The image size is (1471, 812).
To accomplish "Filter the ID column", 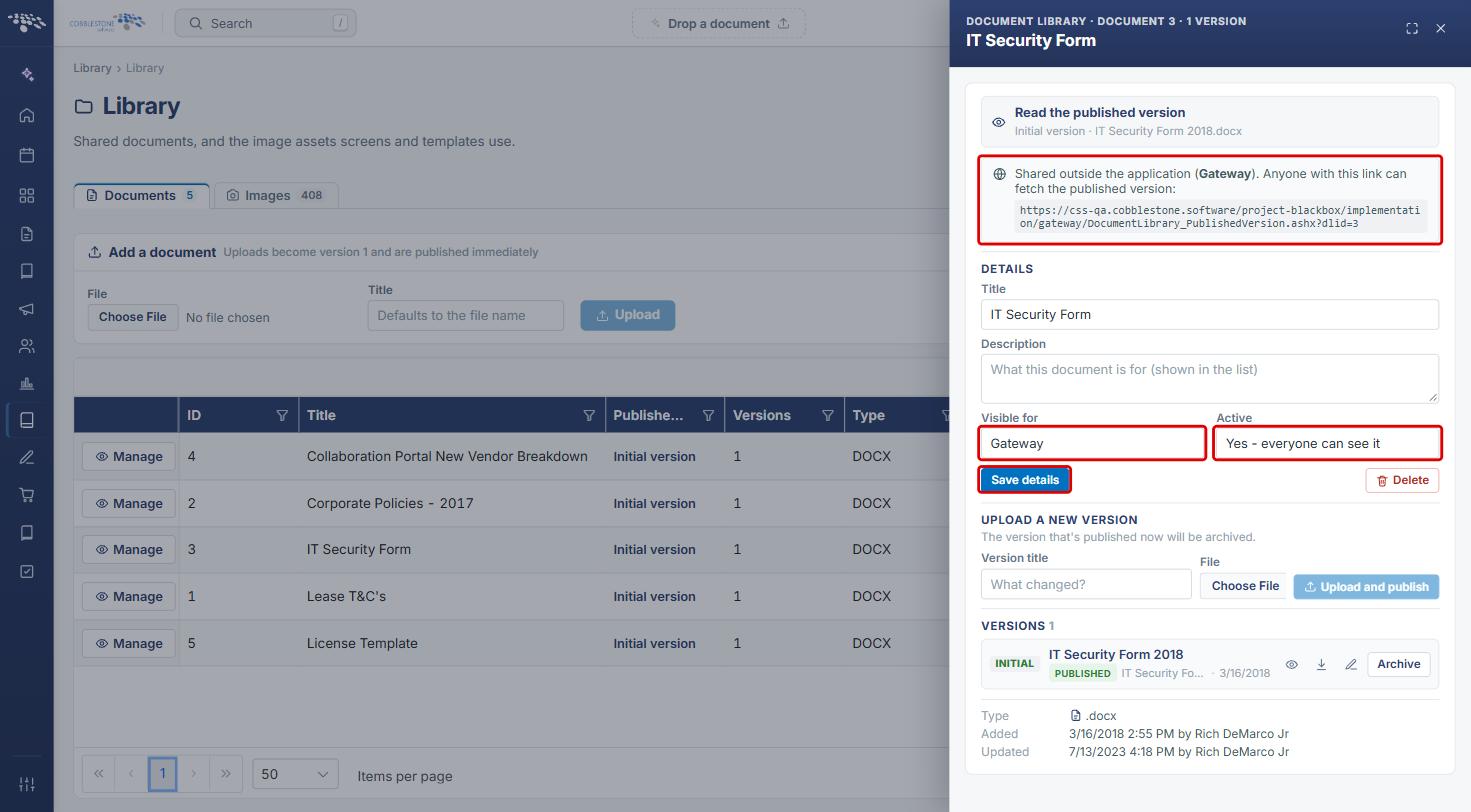I will [282, 416].
